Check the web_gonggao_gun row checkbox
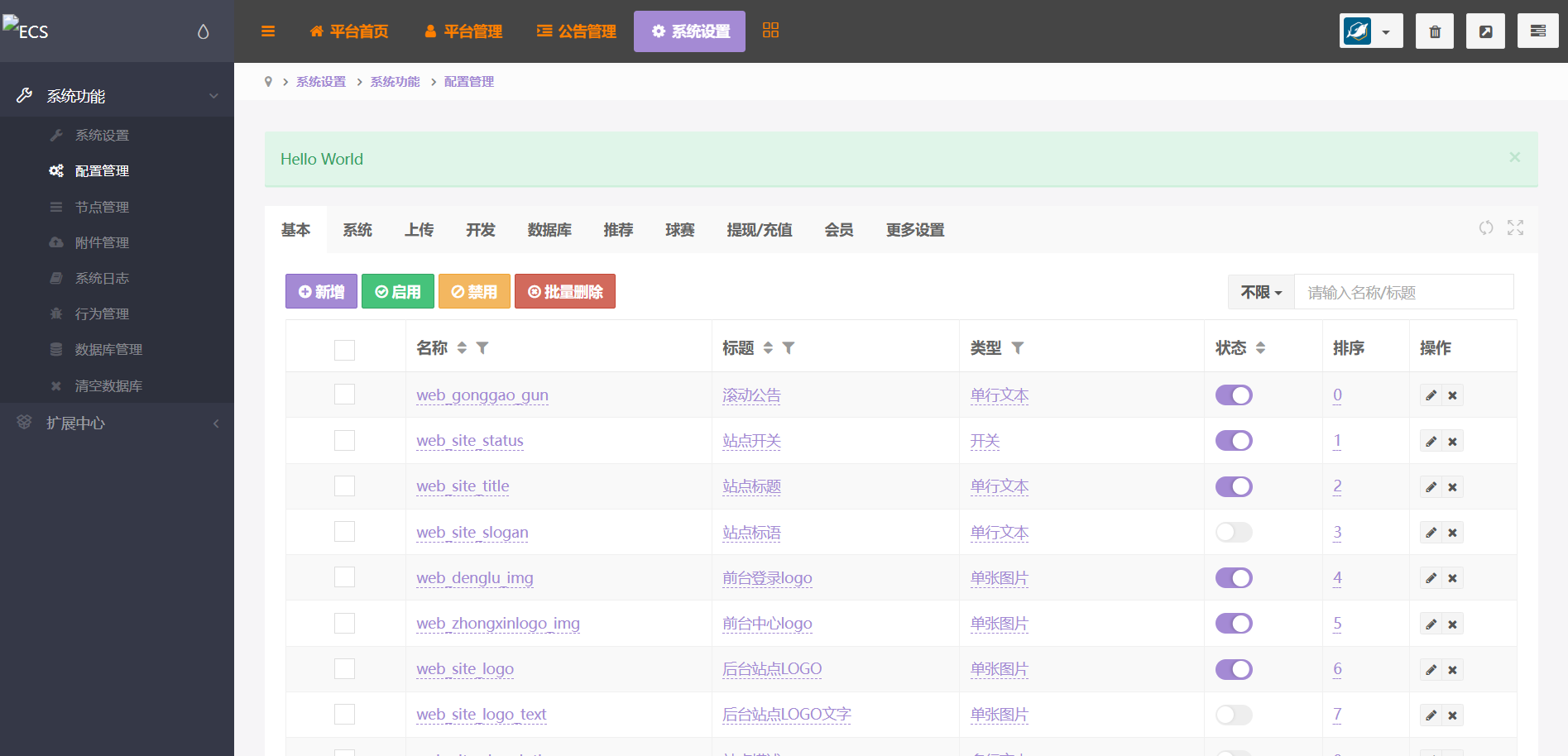Screen dimensions: 1568x756 pos(344,394)
